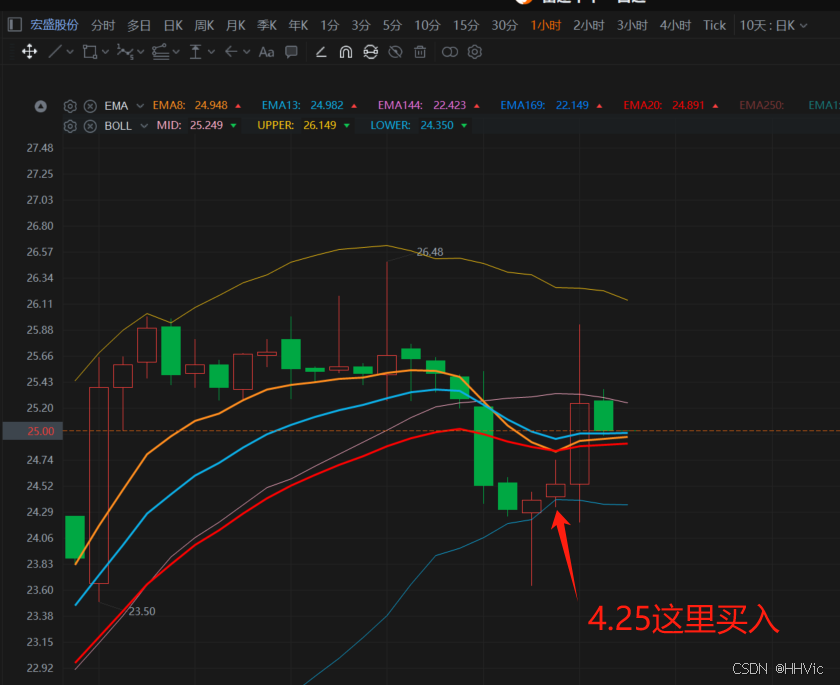Image resolution: width=840 pixels, height=685 pixels.
Task: Remove the EMA indicator with its X icon
Action: click(x=91, y=106)
